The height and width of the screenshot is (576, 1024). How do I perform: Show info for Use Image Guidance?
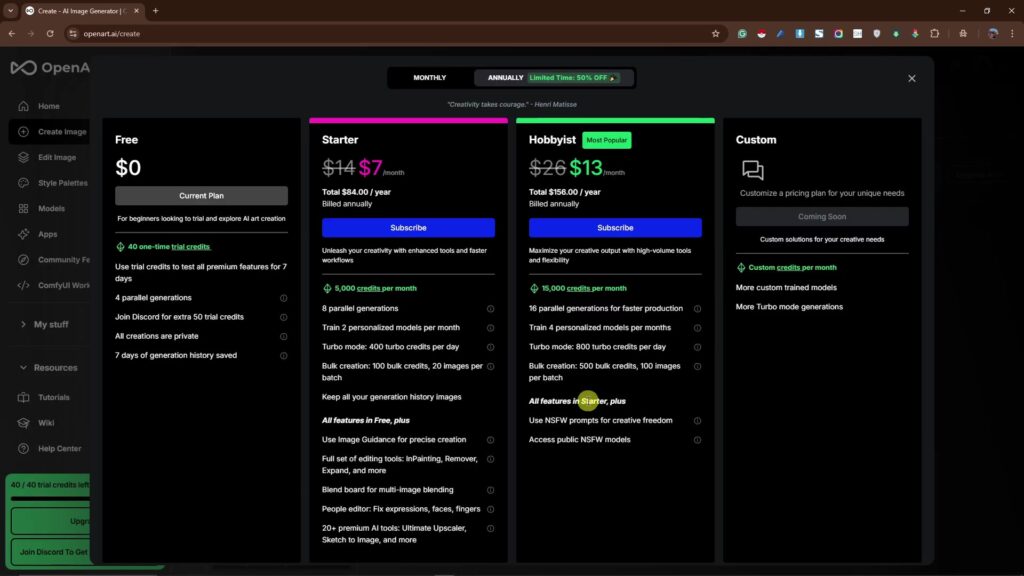pyautogui.click(x=490, y=440)
